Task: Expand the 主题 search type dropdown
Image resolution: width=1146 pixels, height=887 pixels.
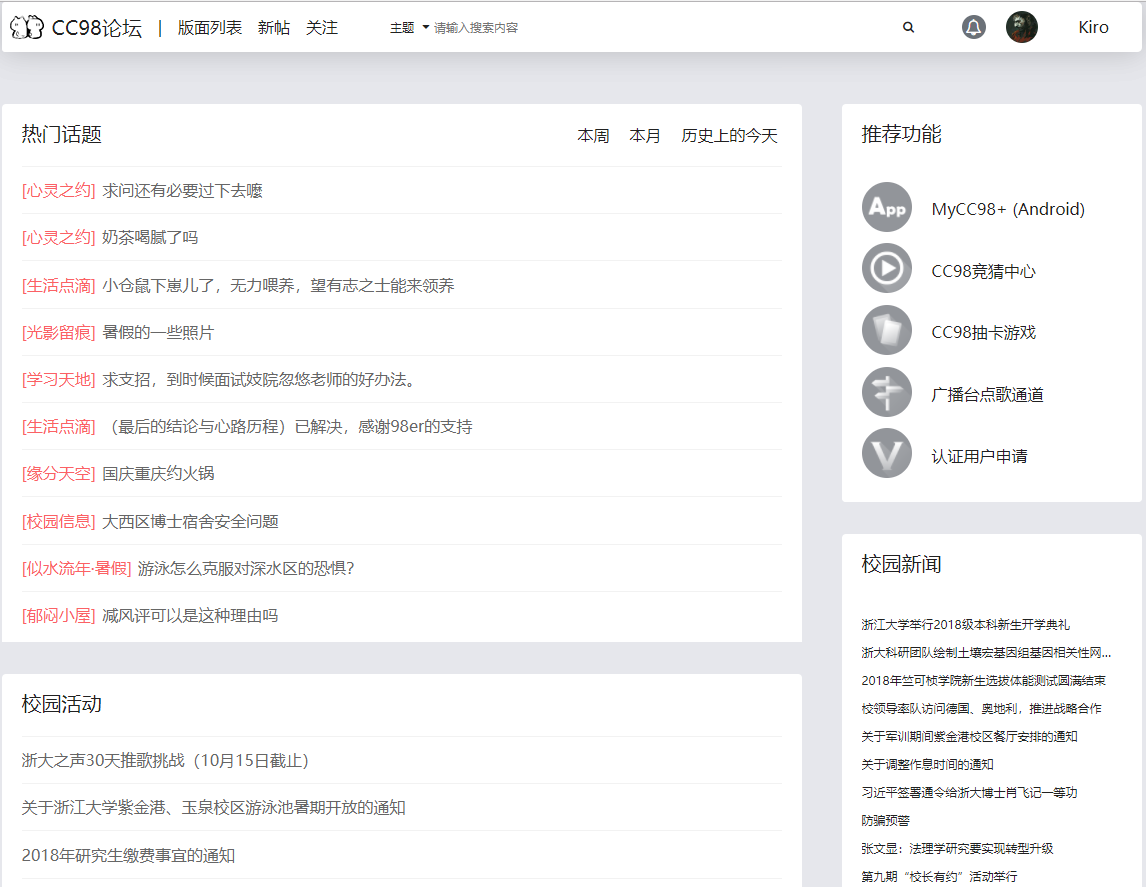Action: coord(408,28)
